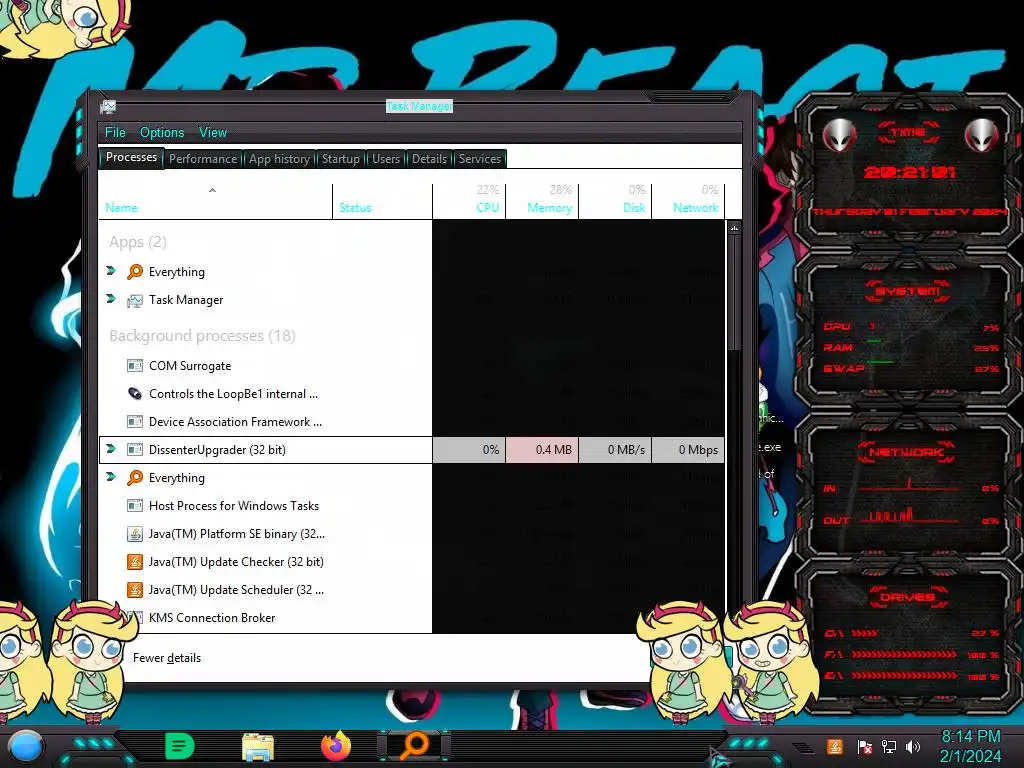Select the KMS Connection Broker process
Screen dimensions: 1024x768
tap(212, 618)
